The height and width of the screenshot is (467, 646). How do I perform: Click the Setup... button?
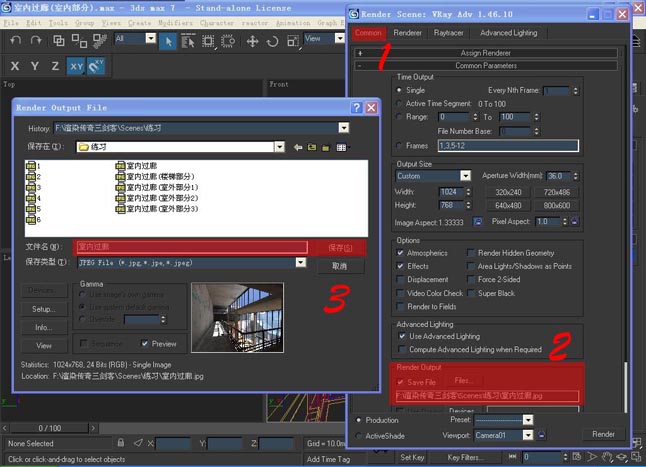(43, 309)
